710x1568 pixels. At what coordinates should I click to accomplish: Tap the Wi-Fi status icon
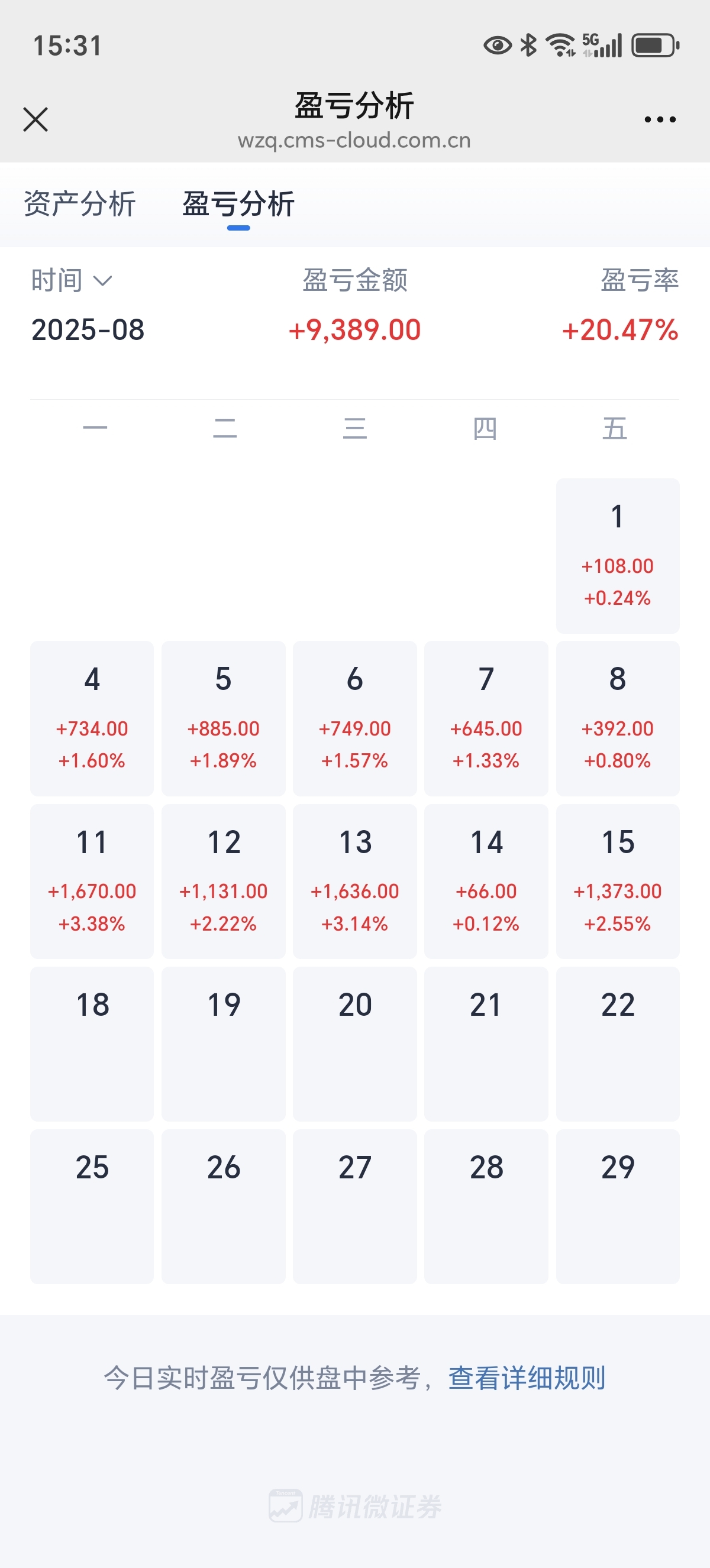(560, 45)
